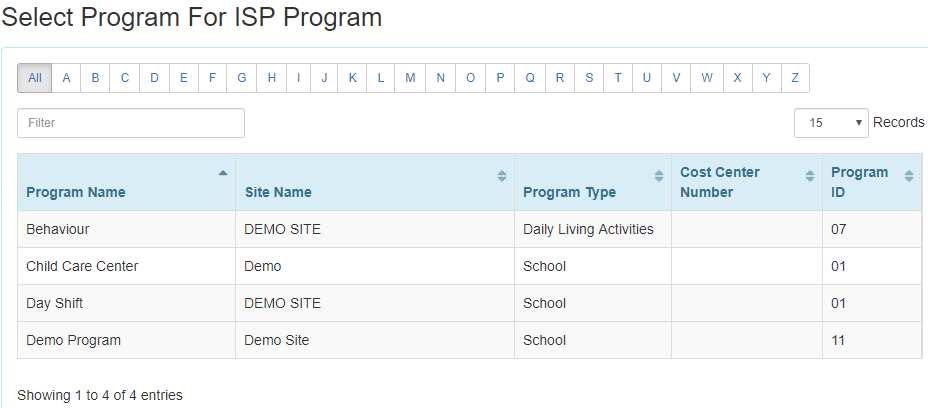Open the 15 records dropdown
928x408 pixels.
click(x=831, y=123)
